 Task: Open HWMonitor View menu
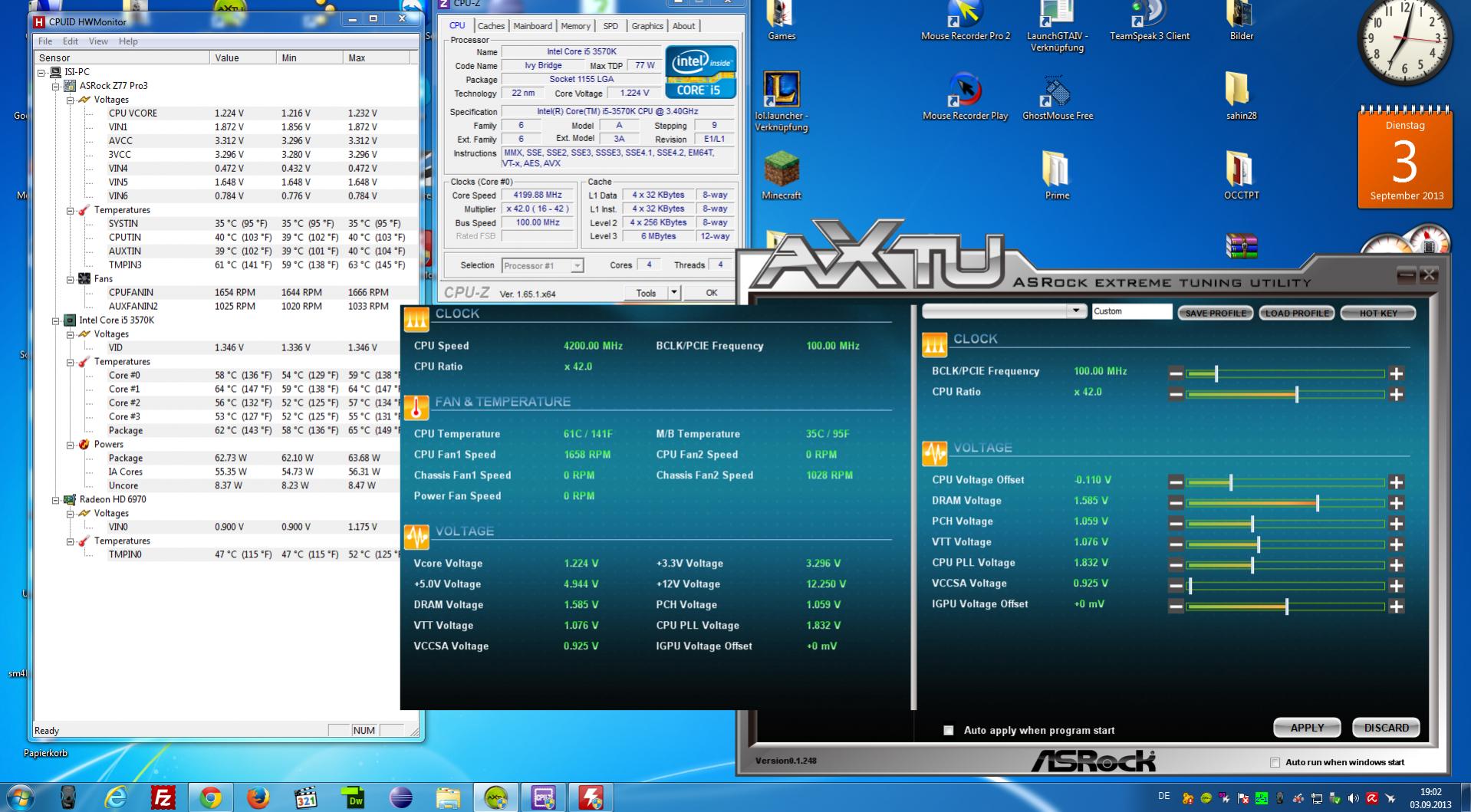point(98,41)
